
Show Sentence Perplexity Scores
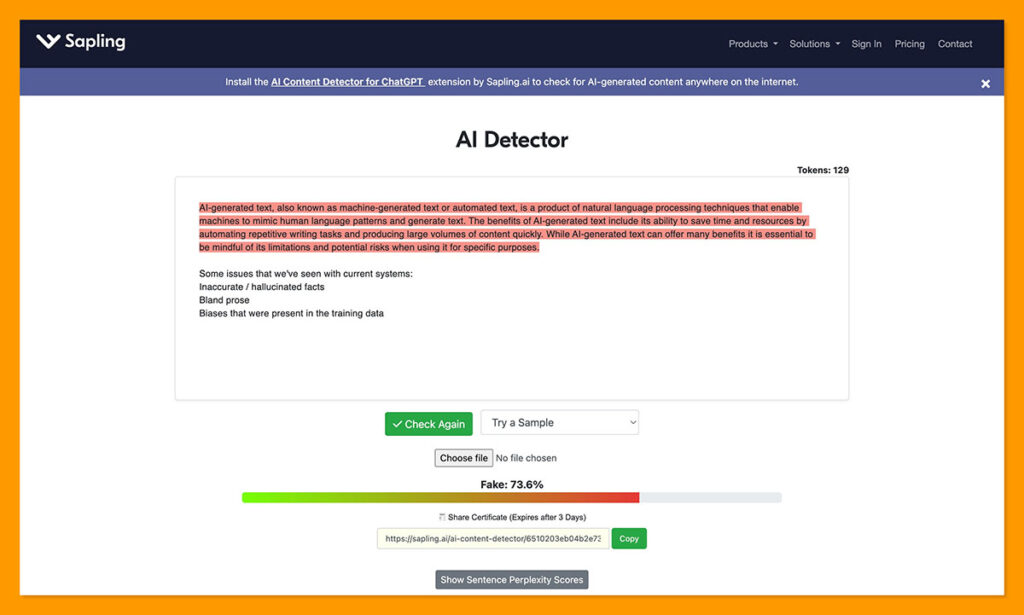tap(511, 580)
